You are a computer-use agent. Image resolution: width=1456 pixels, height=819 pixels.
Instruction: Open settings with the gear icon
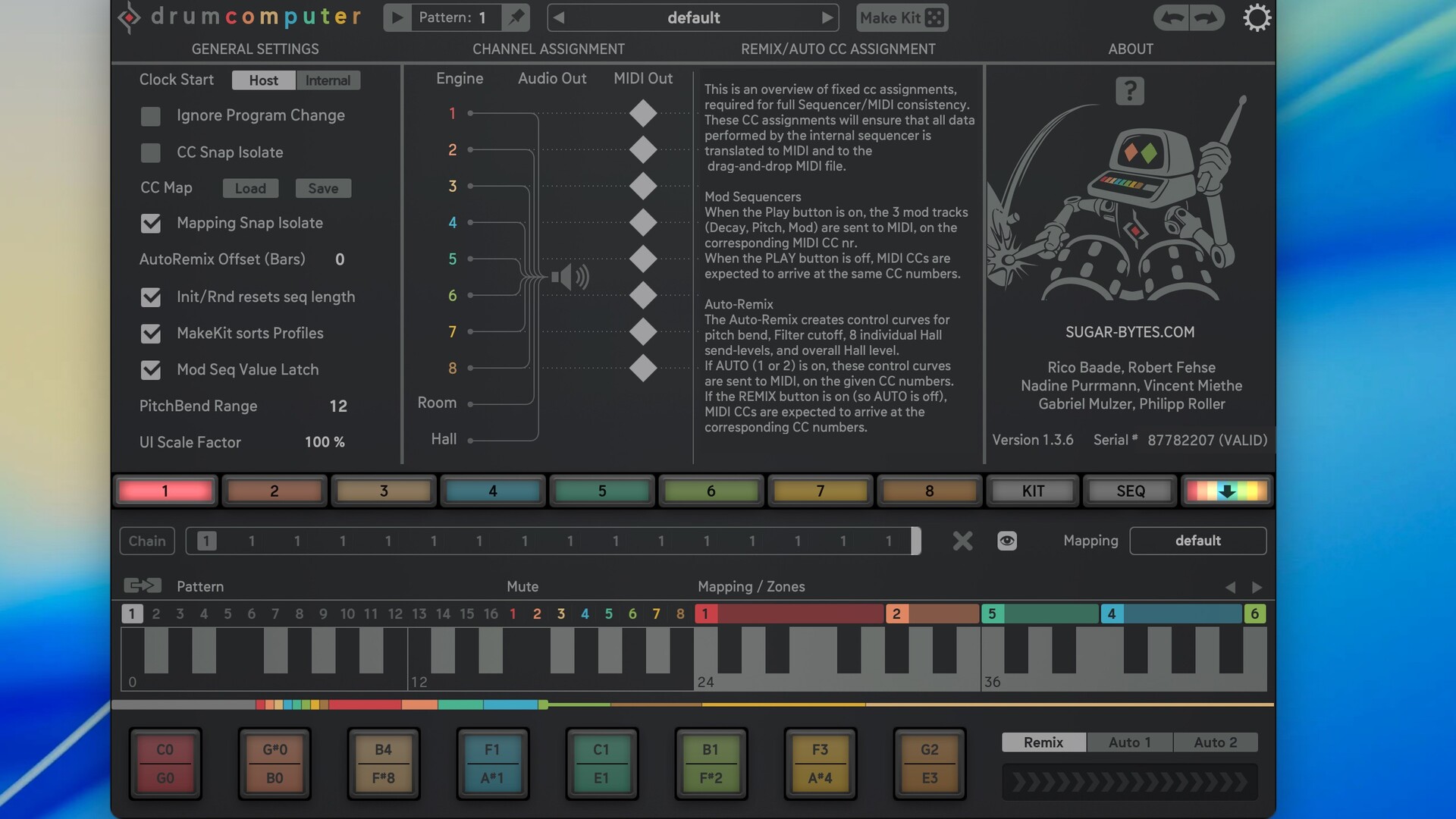(x=1257, y=17)
